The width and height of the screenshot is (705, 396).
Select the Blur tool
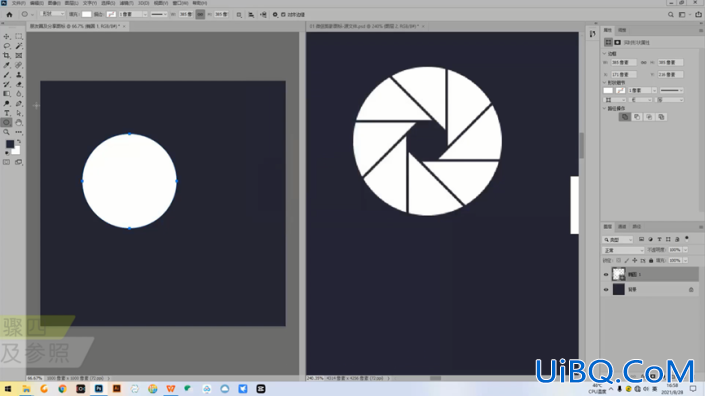pos(18,94)
